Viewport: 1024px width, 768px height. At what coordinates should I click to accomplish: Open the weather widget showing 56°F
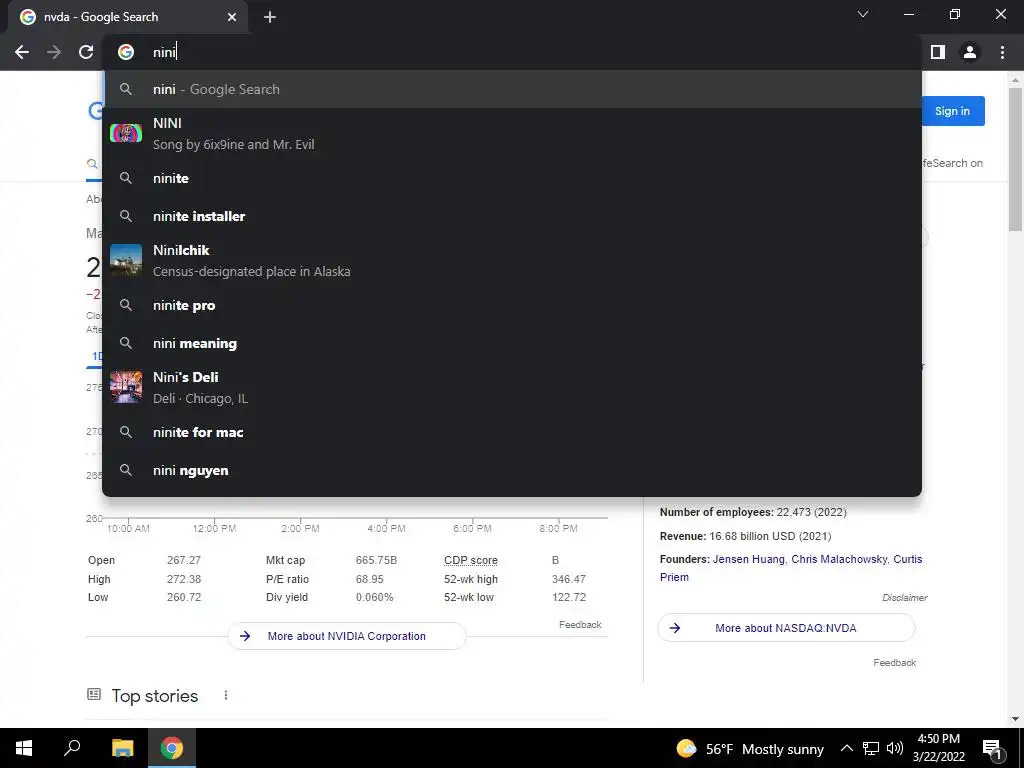750,749
